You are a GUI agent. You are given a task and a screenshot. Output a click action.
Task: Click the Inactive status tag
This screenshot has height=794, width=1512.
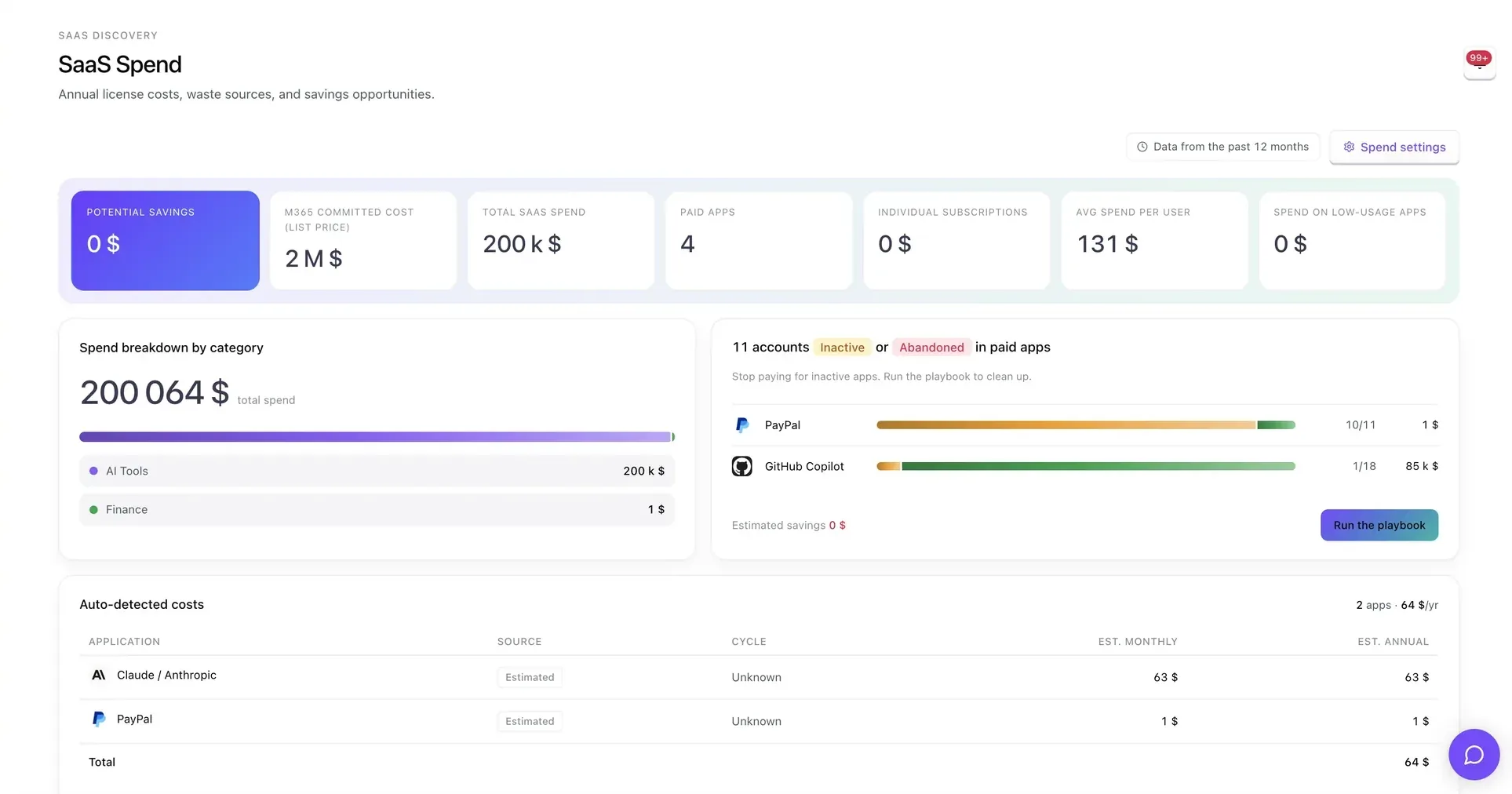coord(842,347)
